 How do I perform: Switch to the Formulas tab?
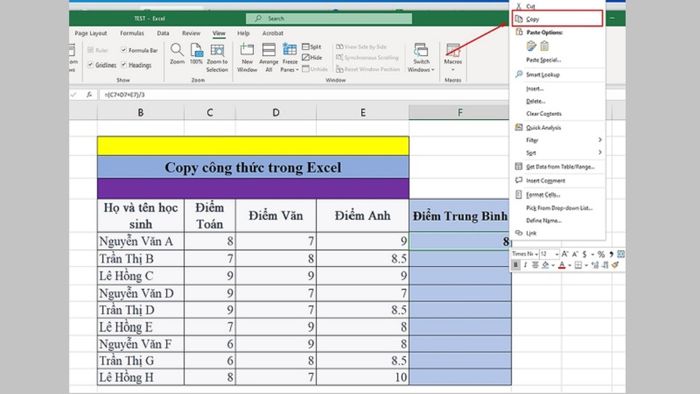tap(132, 33)
